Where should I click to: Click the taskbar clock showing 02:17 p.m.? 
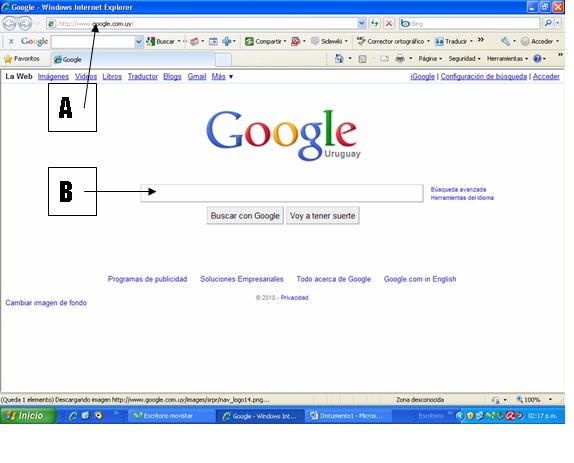[542, 416]
